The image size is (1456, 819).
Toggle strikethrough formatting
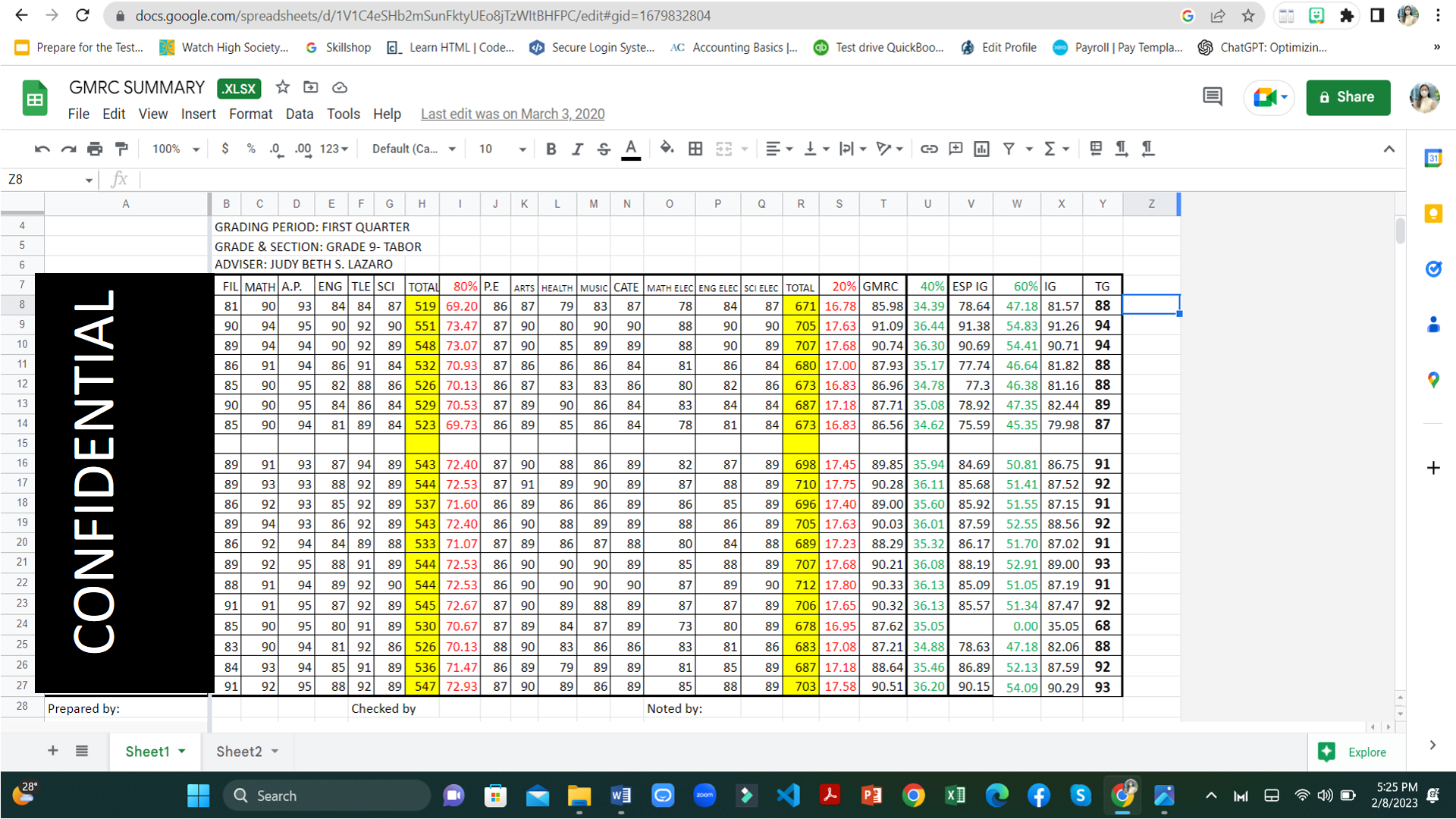604,149
